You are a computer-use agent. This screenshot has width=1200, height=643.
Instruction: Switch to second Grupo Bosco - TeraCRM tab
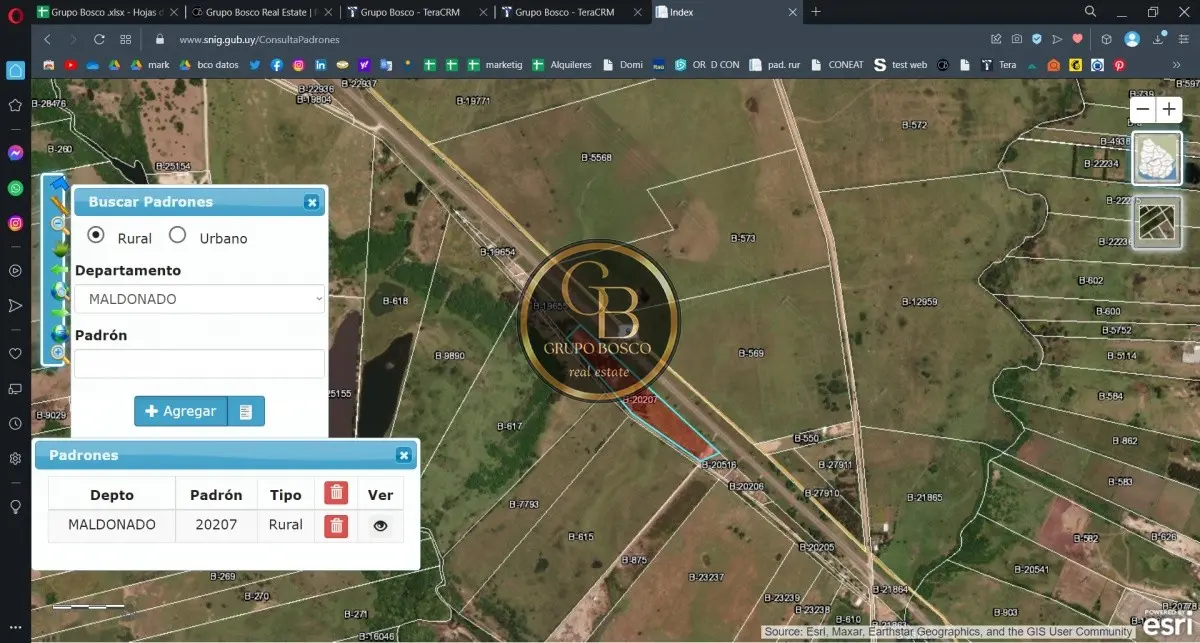tap(572, 12)
